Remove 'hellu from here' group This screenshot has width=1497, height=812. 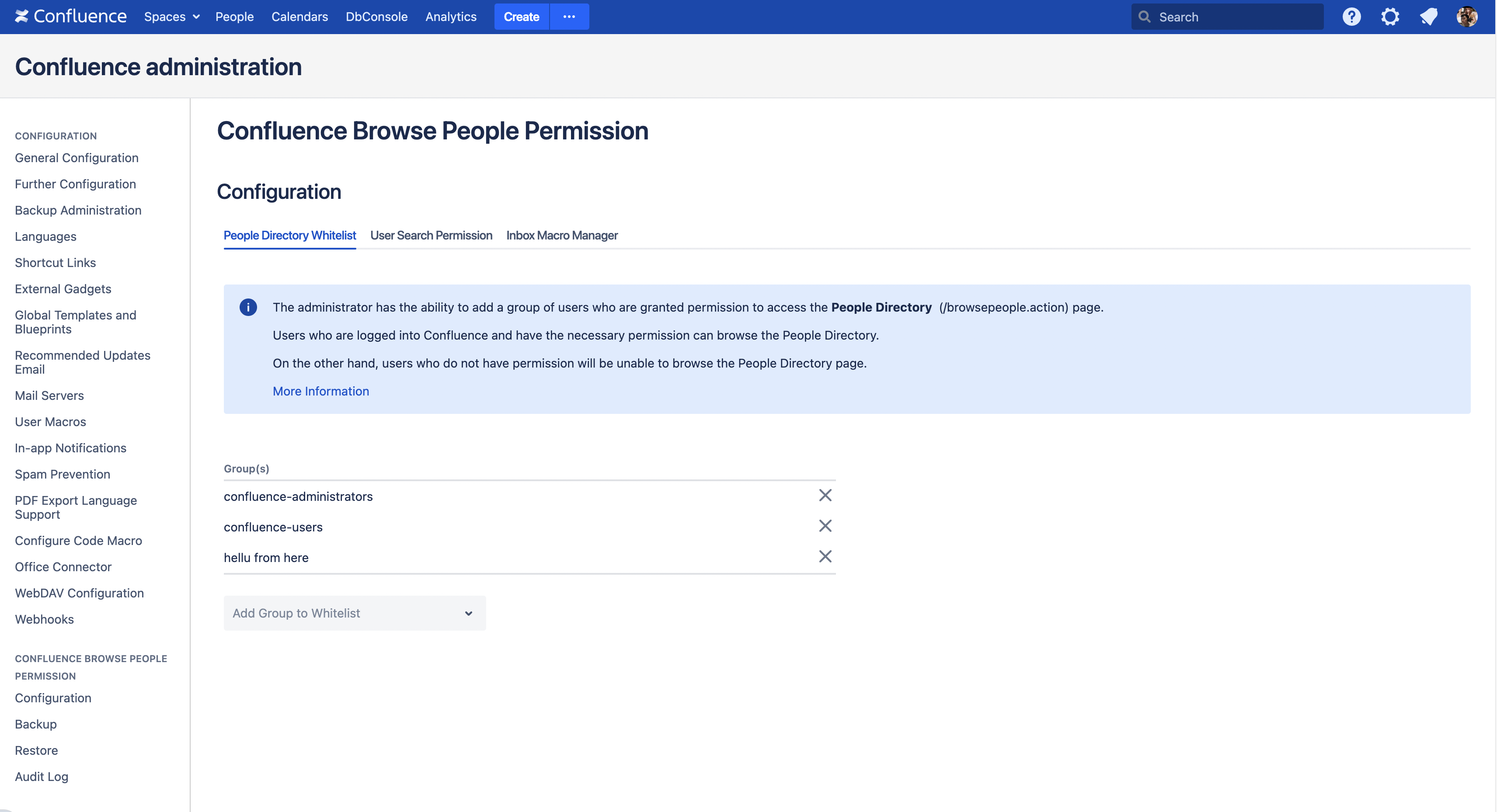click(825, 556)
